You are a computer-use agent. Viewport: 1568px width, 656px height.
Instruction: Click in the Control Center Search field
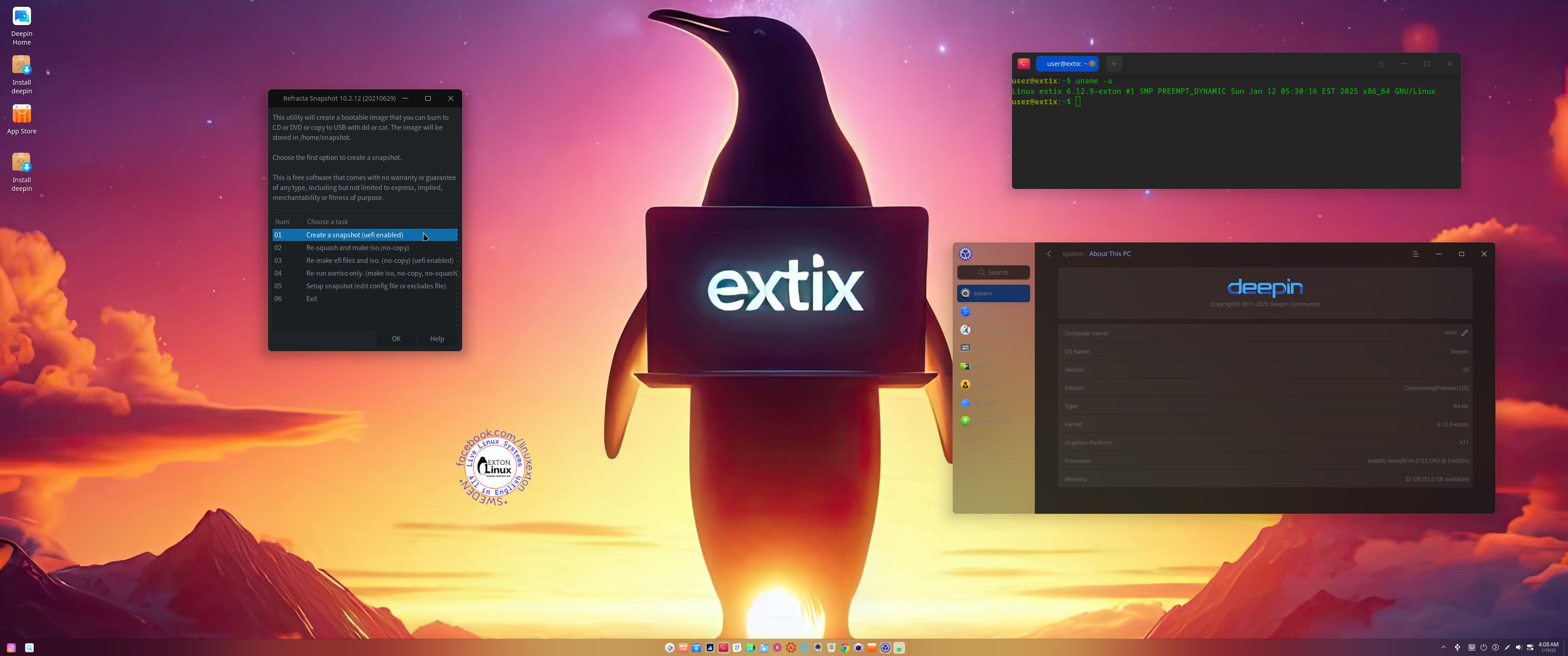pyautogui.click(x=993, y=272)
